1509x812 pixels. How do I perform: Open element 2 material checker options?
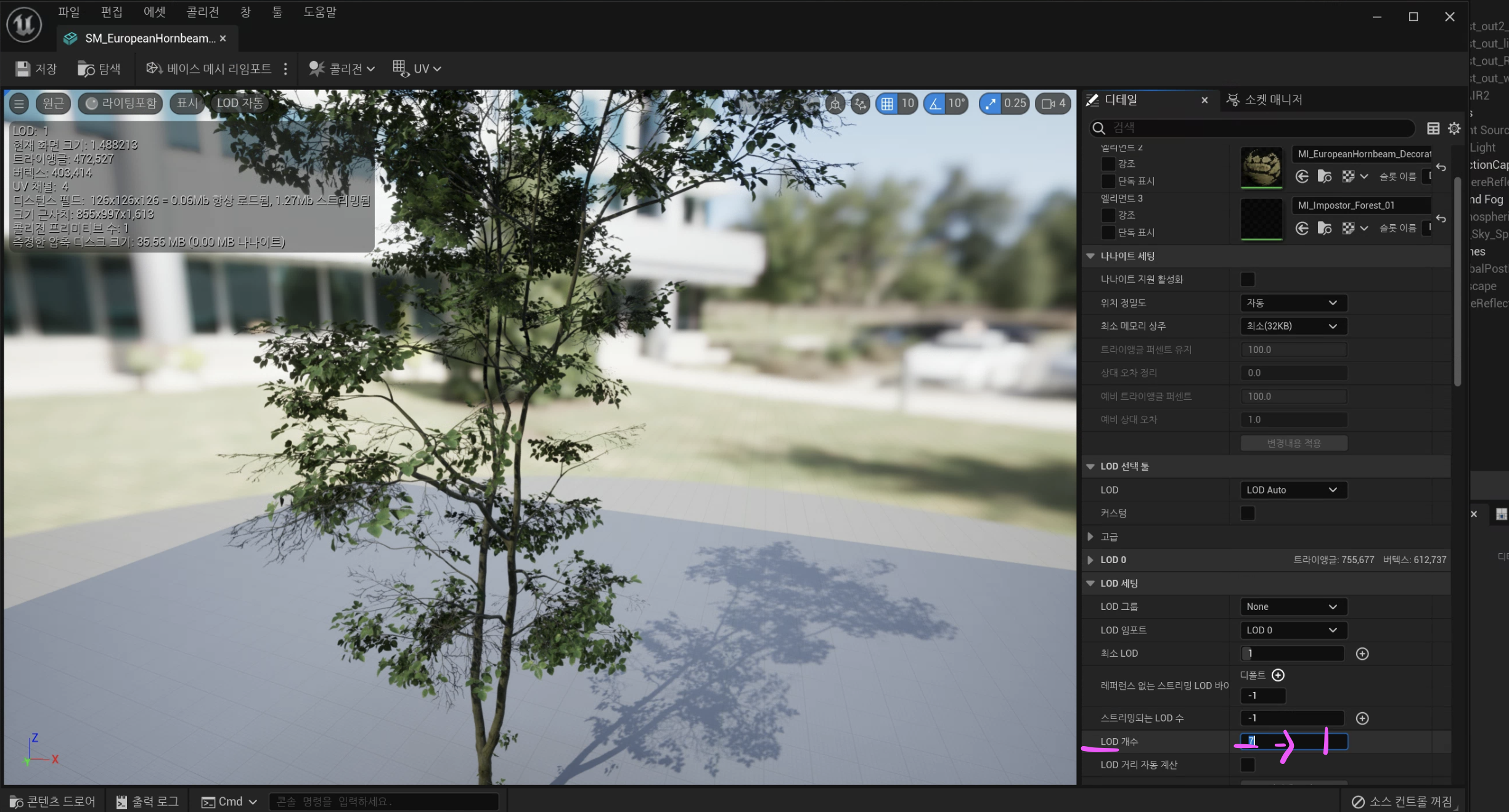point(1355,177)
